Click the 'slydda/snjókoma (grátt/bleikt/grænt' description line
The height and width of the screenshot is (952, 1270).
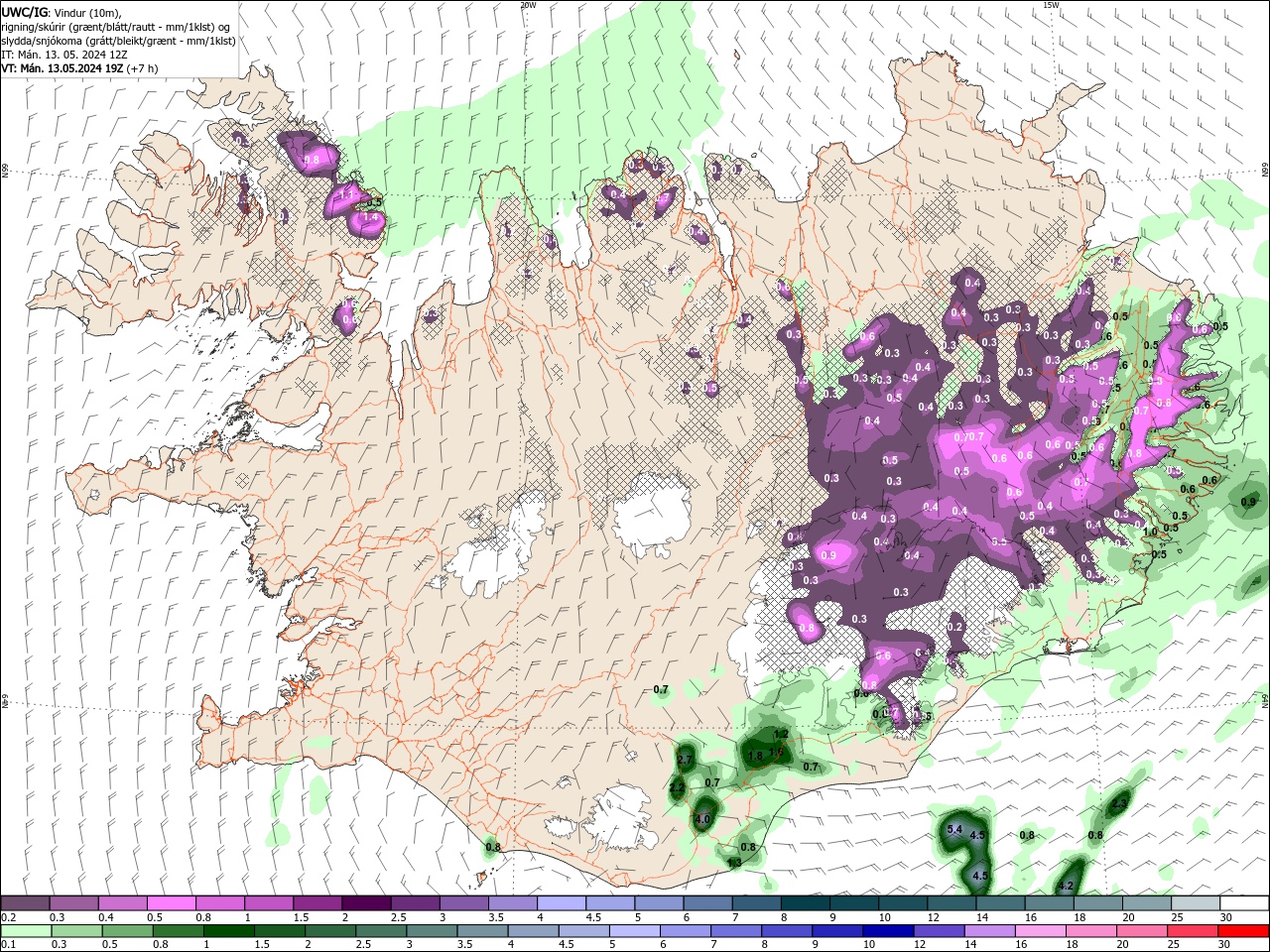(x=118, y=41)
